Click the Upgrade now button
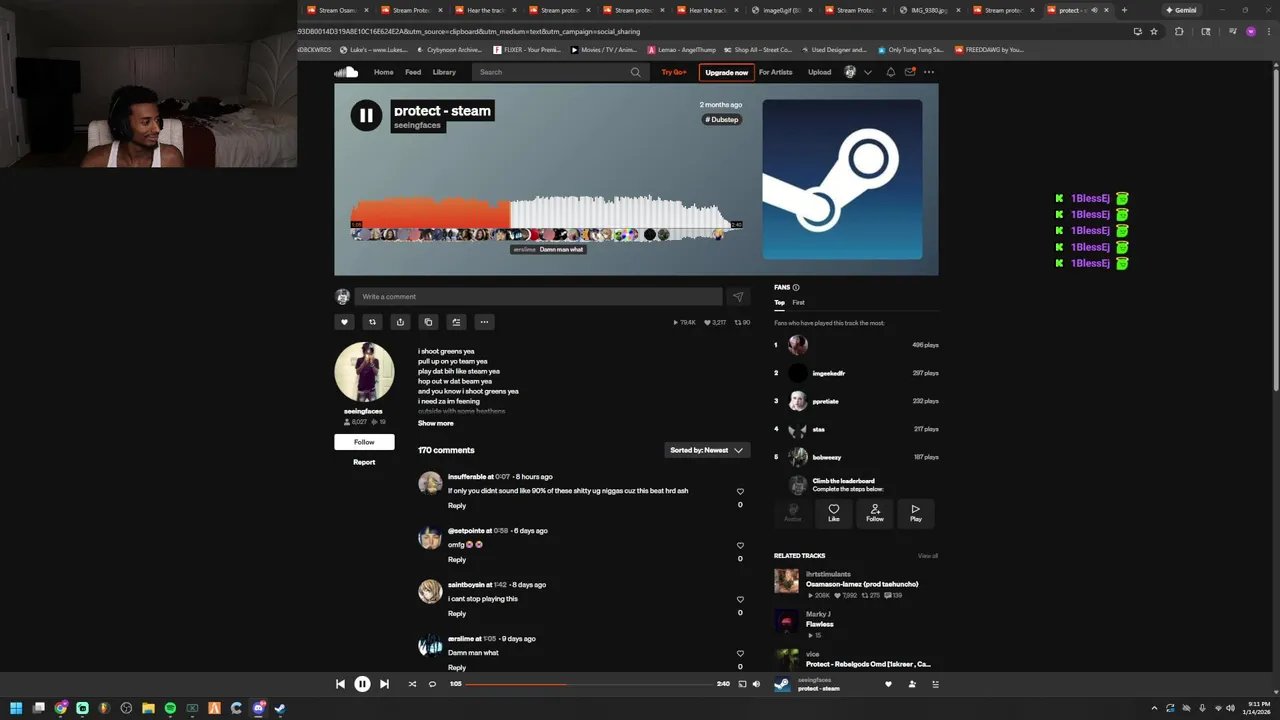 pos(726,72)
